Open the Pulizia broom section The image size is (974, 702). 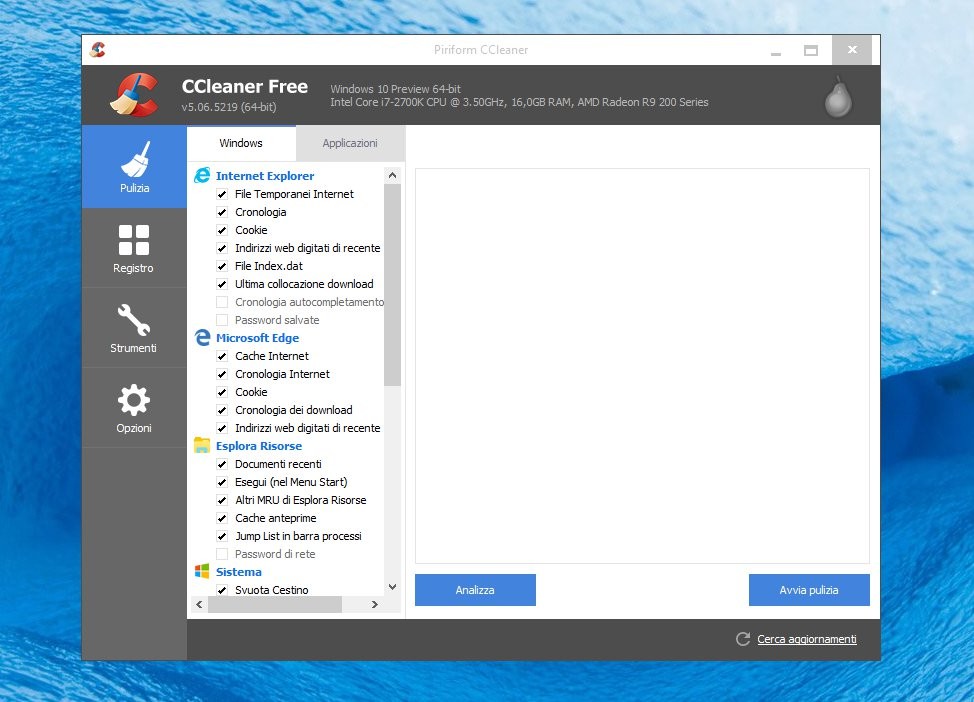pyautogui.click(x=134, y=167)
